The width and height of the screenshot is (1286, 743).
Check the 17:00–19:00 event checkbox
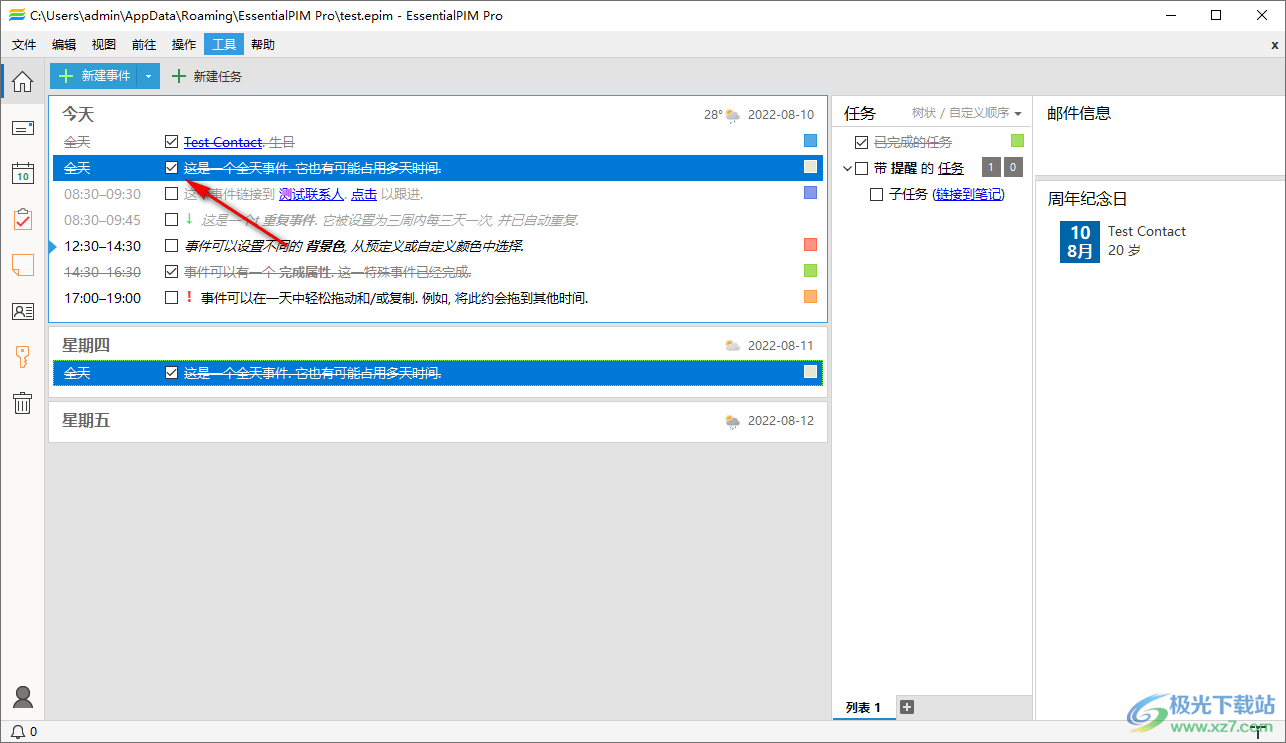pos(172,297)
